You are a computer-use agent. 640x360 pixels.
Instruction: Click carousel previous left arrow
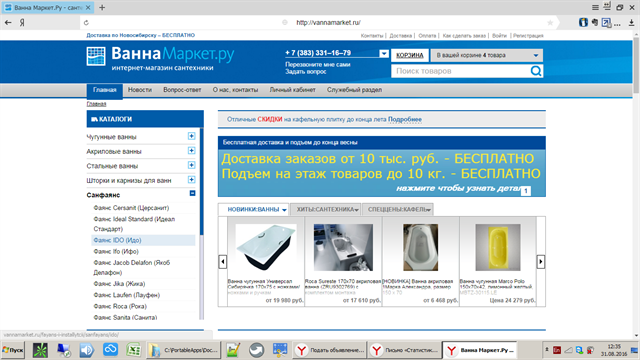223,262
